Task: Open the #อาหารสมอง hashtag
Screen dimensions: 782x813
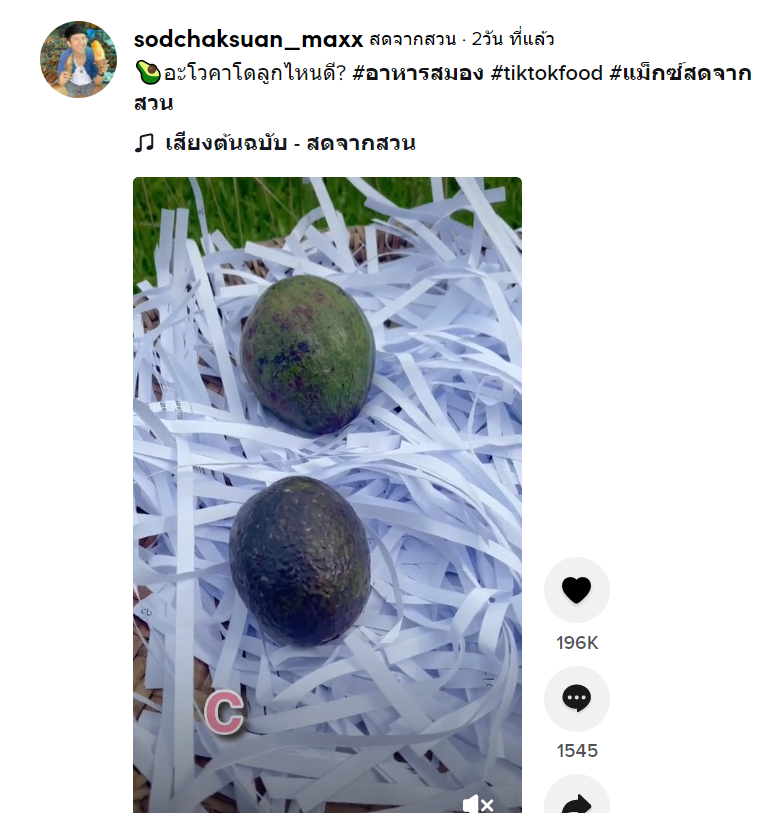Action: tap(418, 73)
